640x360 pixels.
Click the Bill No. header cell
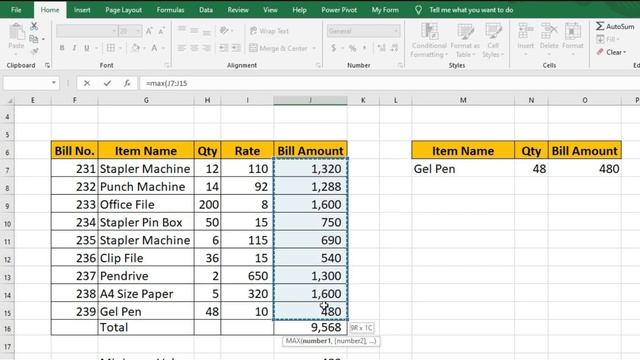click(x=74, y=151)
